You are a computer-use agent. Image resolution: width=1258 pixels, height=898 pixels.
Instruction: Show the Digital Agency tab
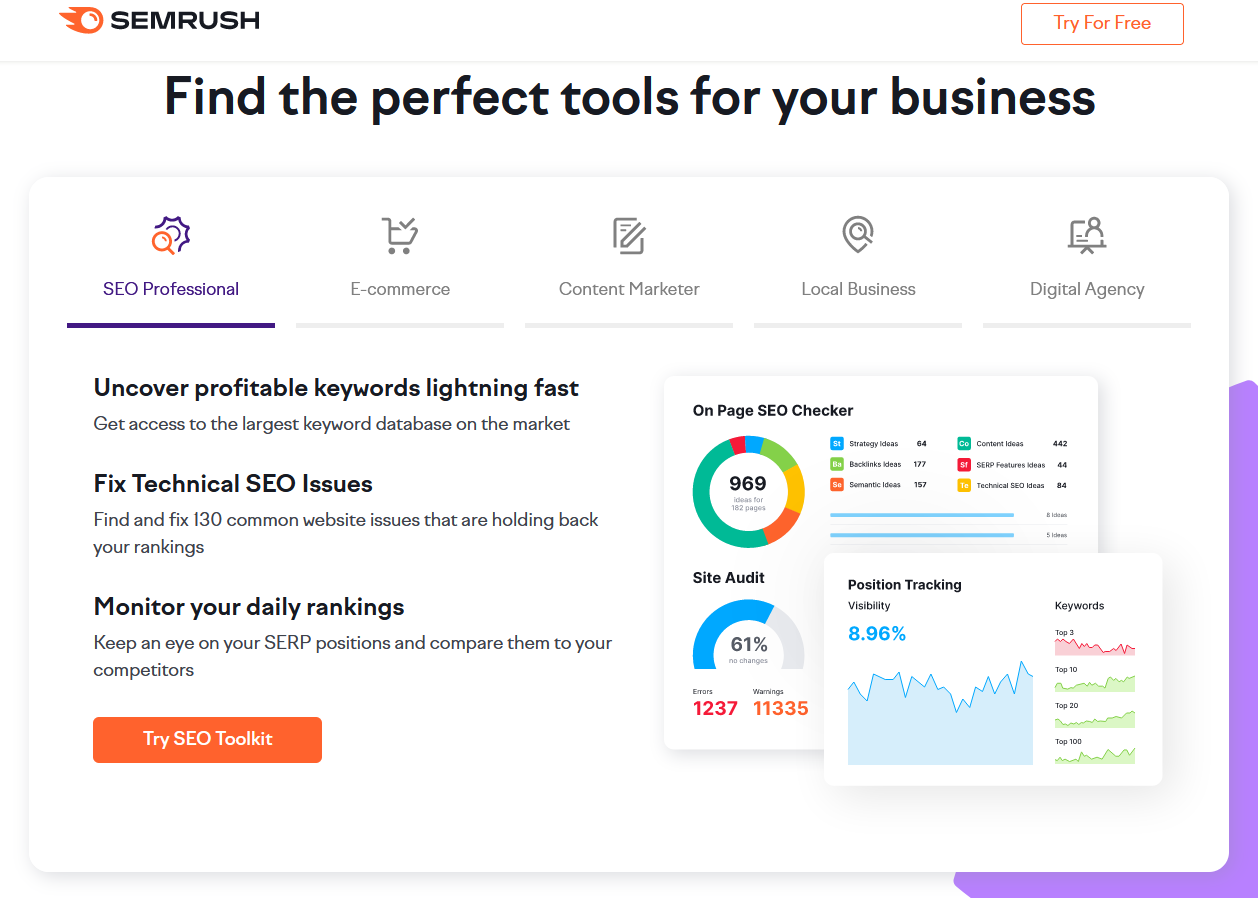coord(1087,289)
